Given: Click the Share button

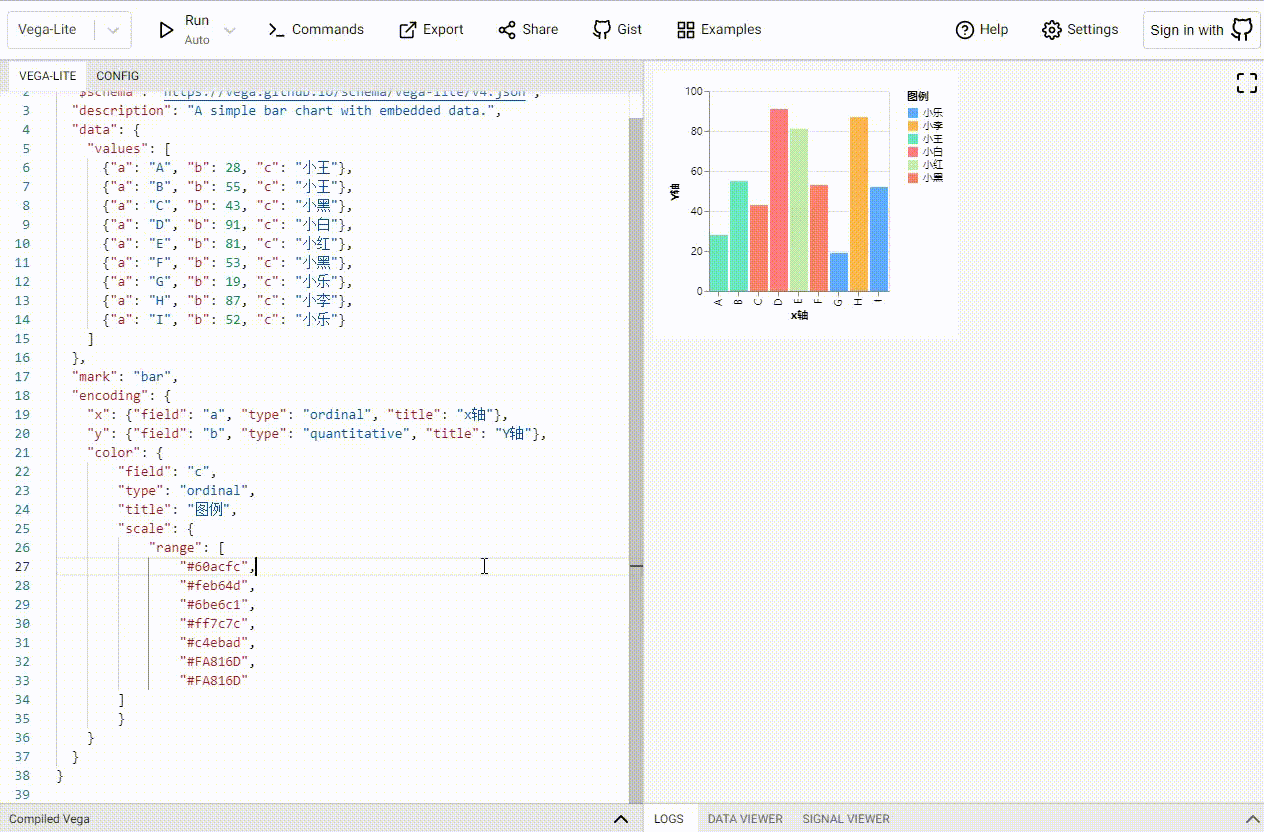Looking at the screenshot, I should pyautogui.click(x=528, y=30).
